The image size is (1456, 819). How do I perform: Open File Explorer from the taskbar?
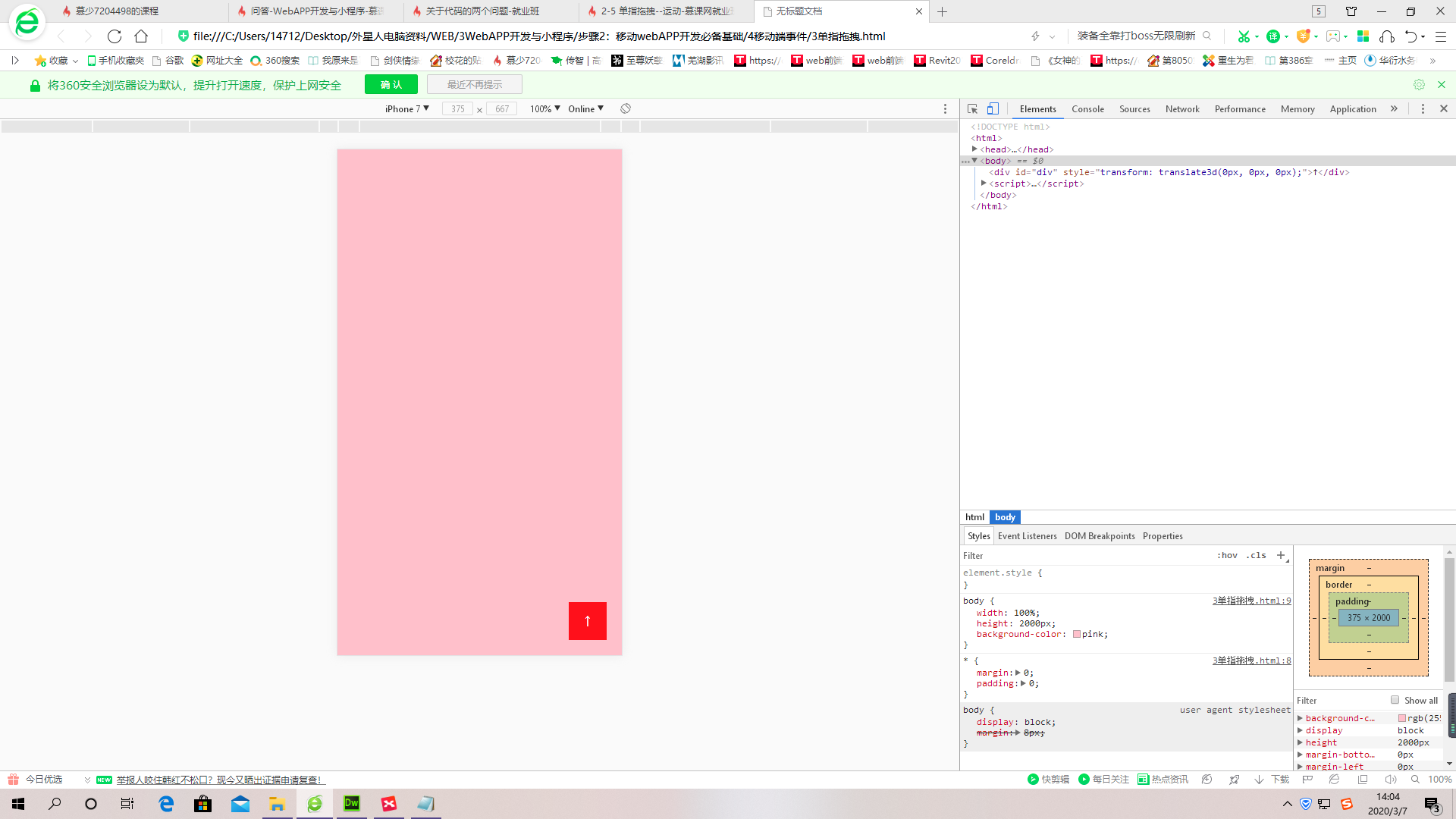[x=277, y=804]
